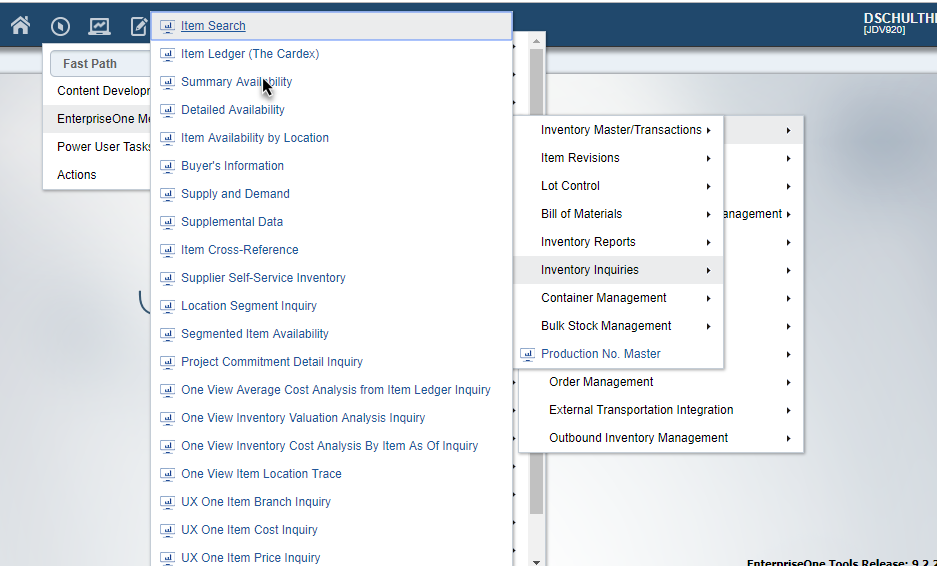937x566 pixels.
Task: Expand the Inventory Reports submenu arrow
Action: pos(708,242)
